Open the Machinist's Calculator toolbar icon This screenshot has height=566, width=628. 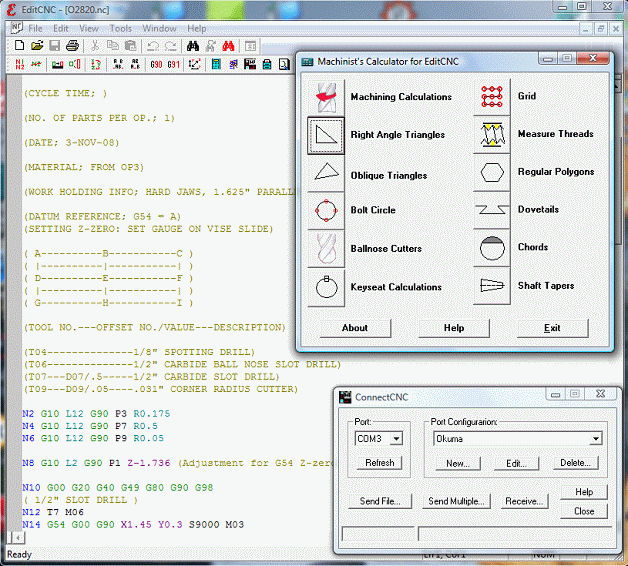click(x=216, y=64)
